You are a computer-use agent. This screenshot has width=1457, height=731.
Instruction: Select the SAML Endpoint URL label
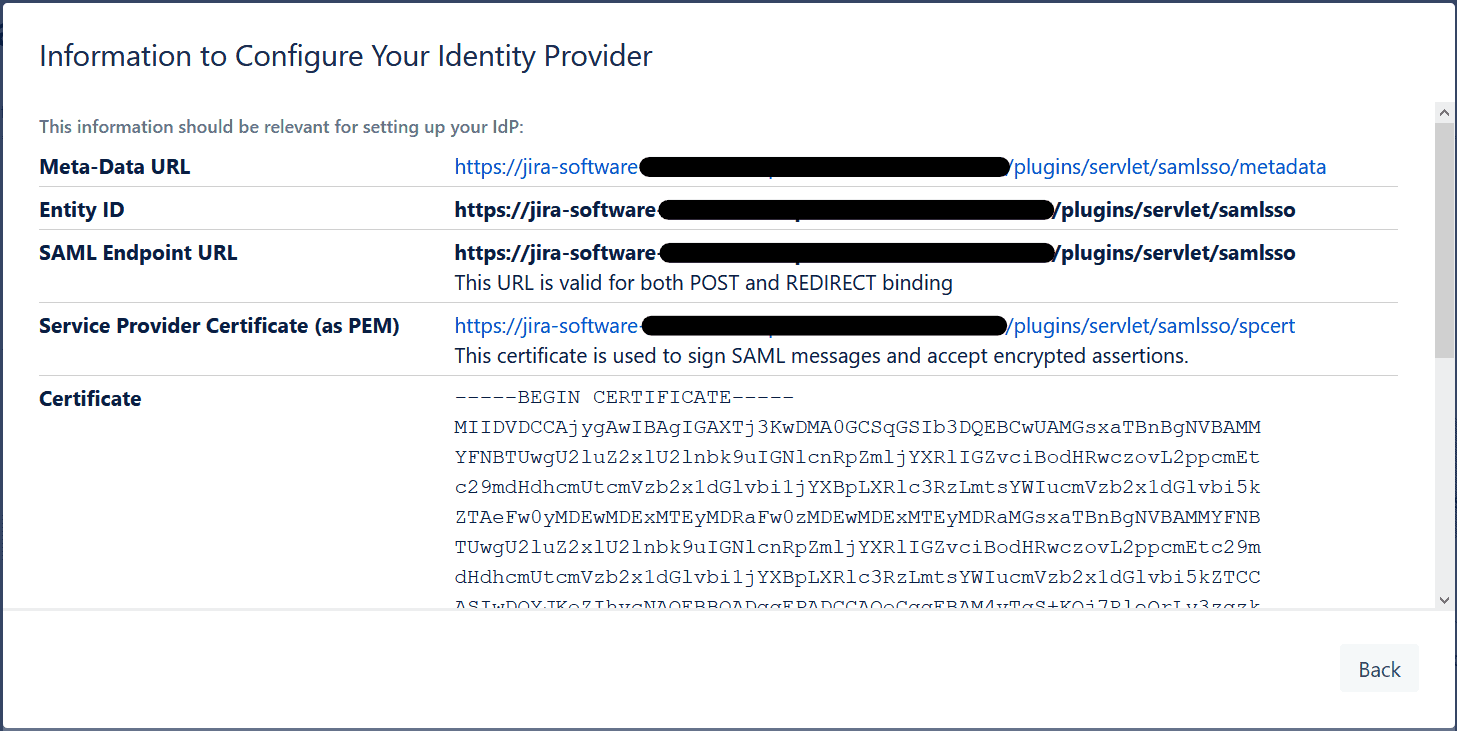(138, 252)
